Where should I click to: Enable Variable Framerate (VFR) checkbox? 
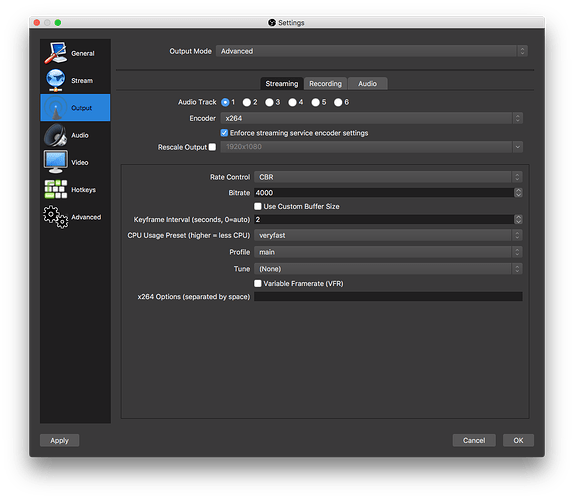(x=258, y=283)
